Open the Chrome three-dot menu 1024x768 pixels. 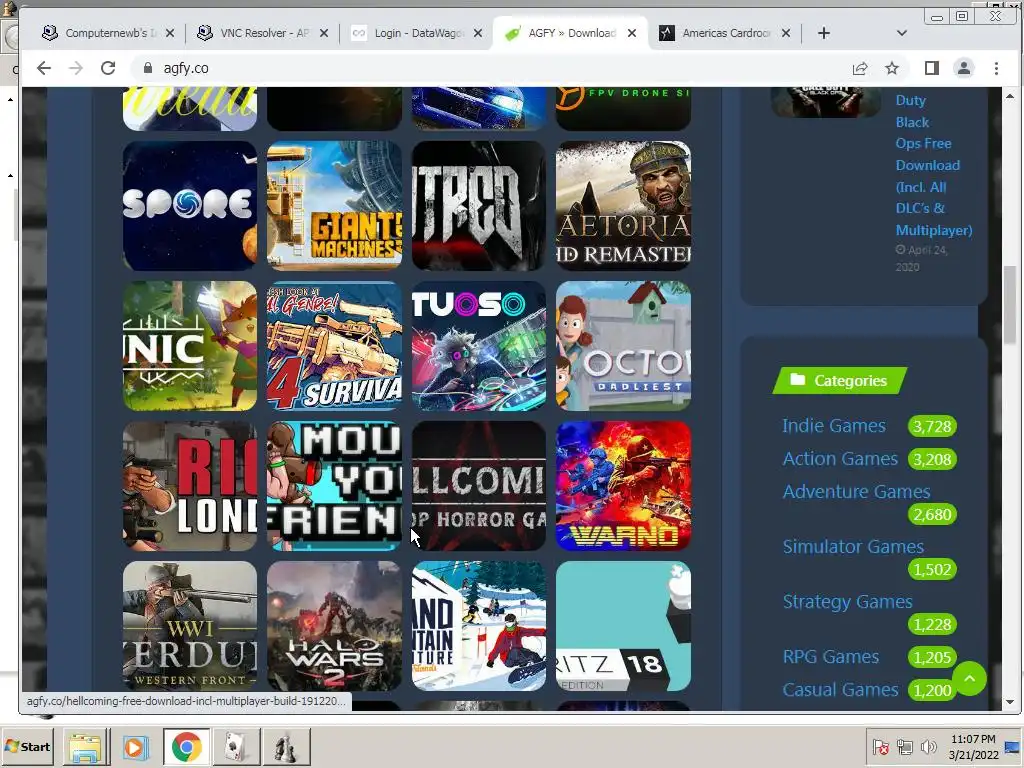(x=996, y=68)
